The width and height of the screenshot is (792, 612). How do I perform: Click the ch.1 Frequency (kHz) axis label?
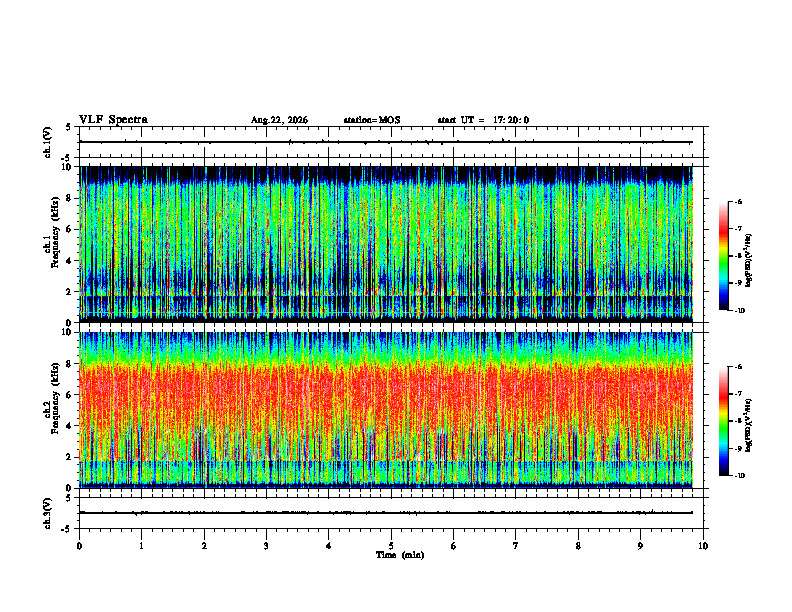[52, 244]
